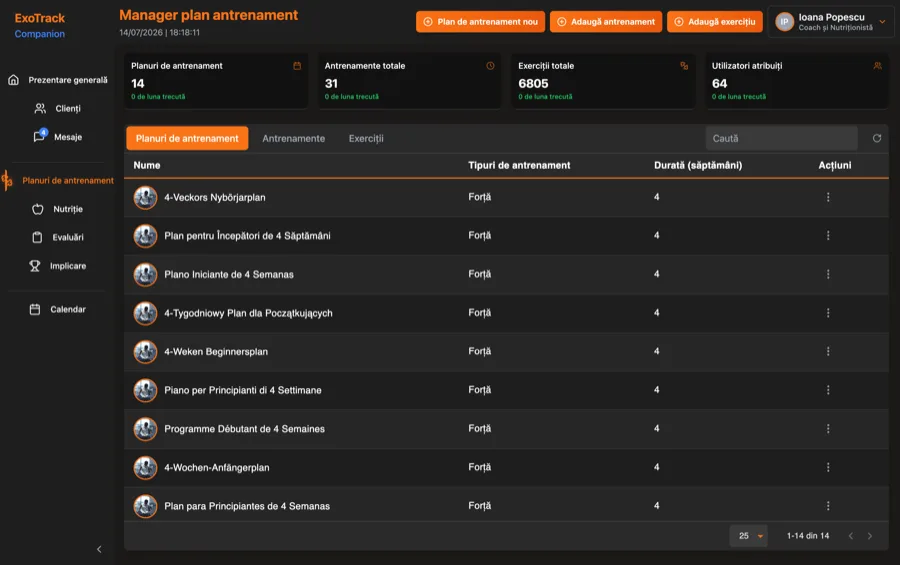900x565 pixels.
Task: Sort by the Nume column header
Action: (x=147, y=165)
